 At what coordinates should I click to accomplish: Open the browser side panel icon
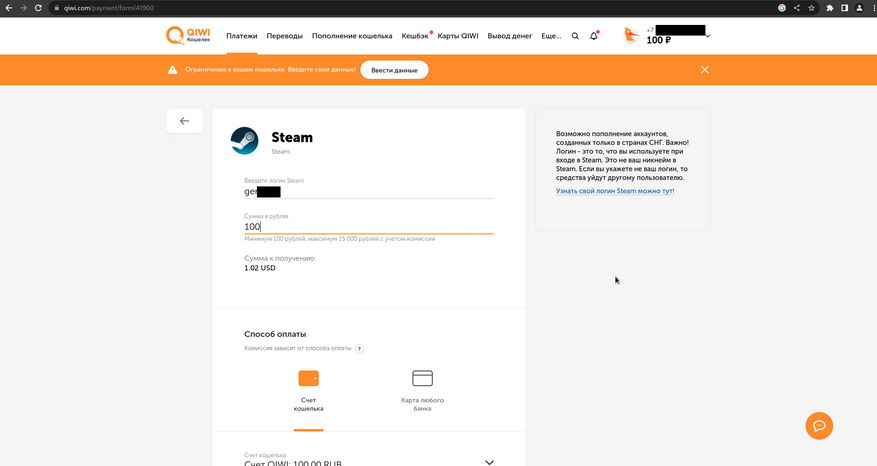pos(845,8)
